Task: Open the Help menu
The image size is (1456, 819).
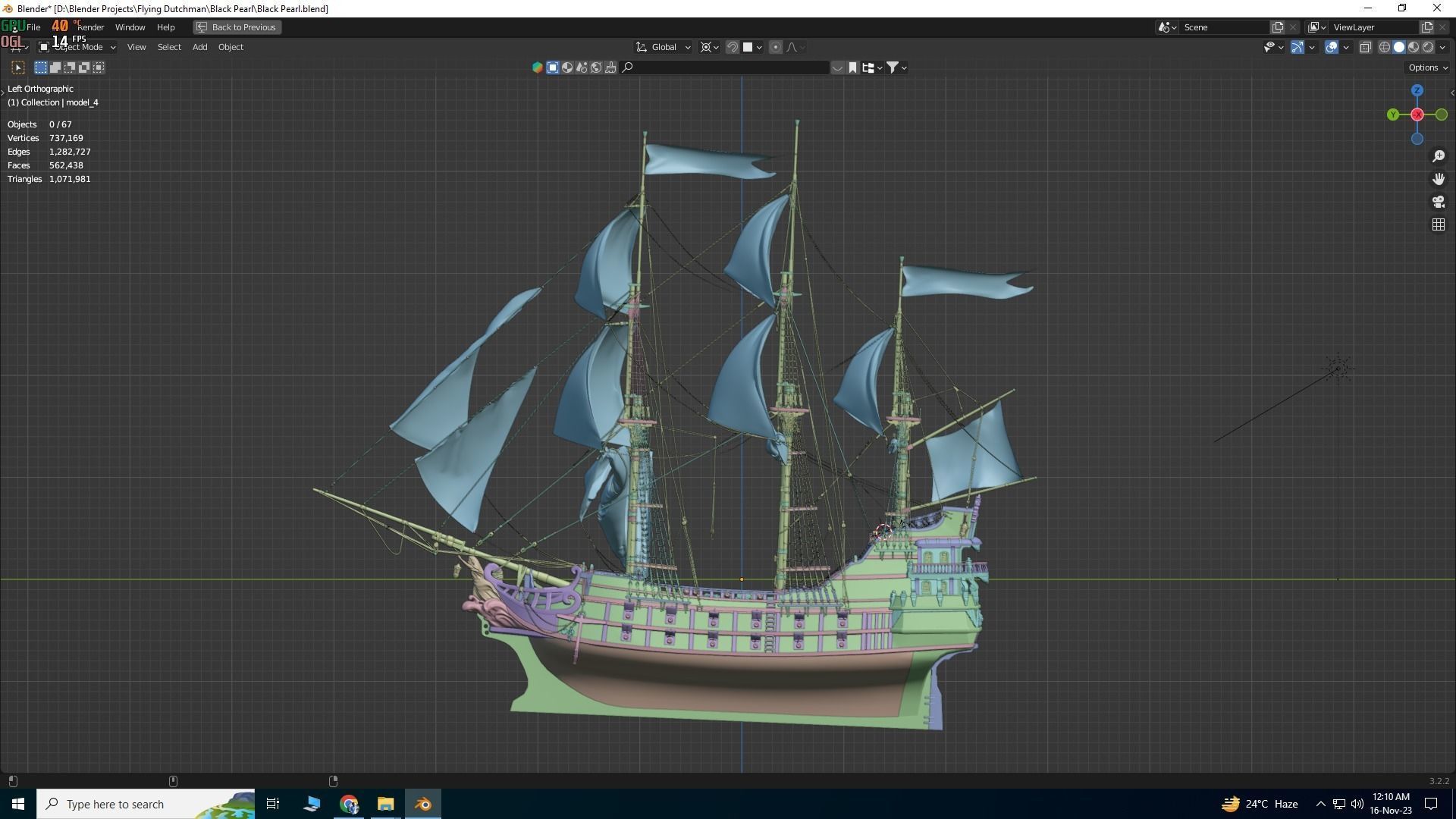Action: pyautogui.click(x=165, y=27)
